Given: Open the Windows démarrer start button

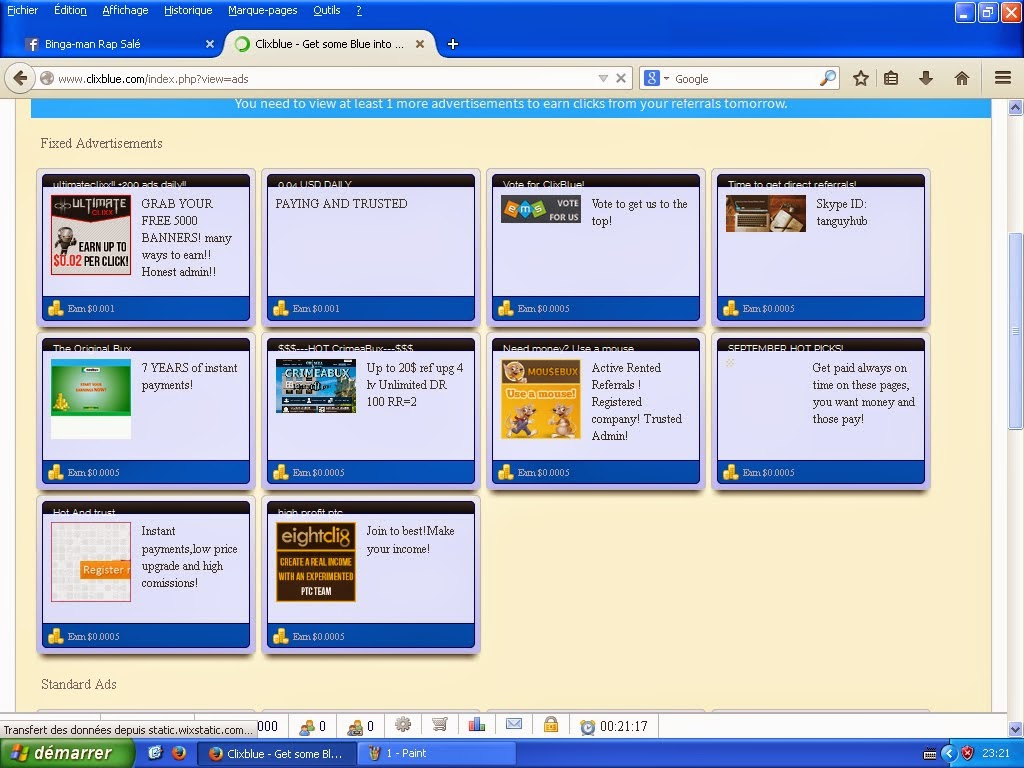Looking at the screenshot, I should 67,753.
